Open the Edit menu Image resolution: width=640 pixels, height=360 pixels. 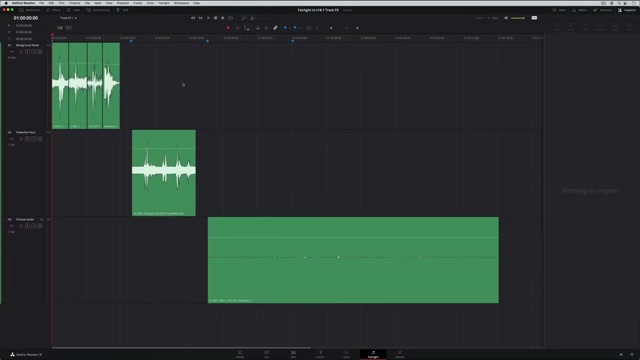(51, 3)
